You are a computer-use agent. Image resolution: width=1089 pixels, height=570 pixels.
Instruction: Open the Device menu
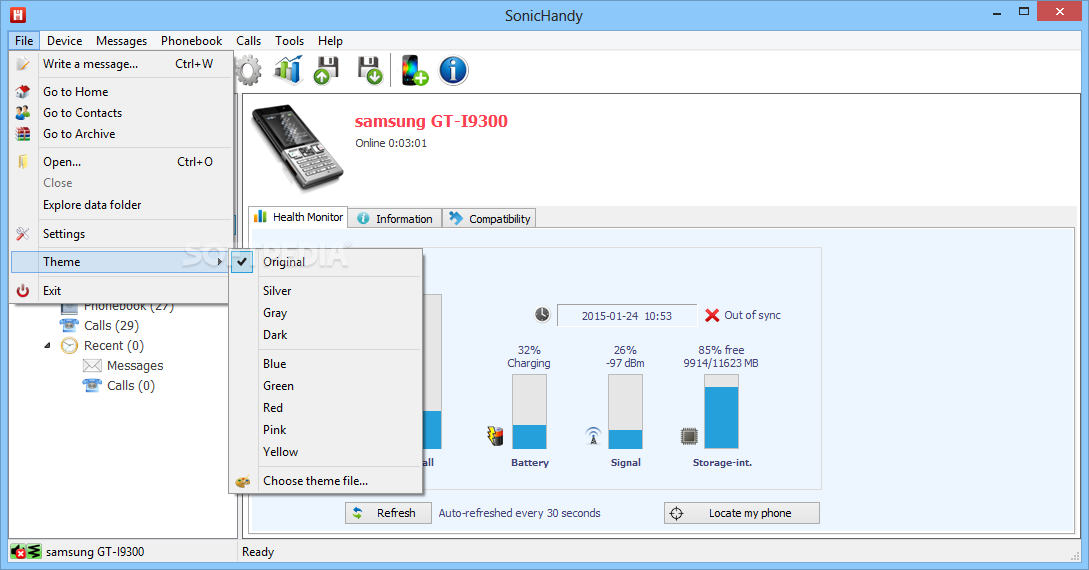[65, 41]
